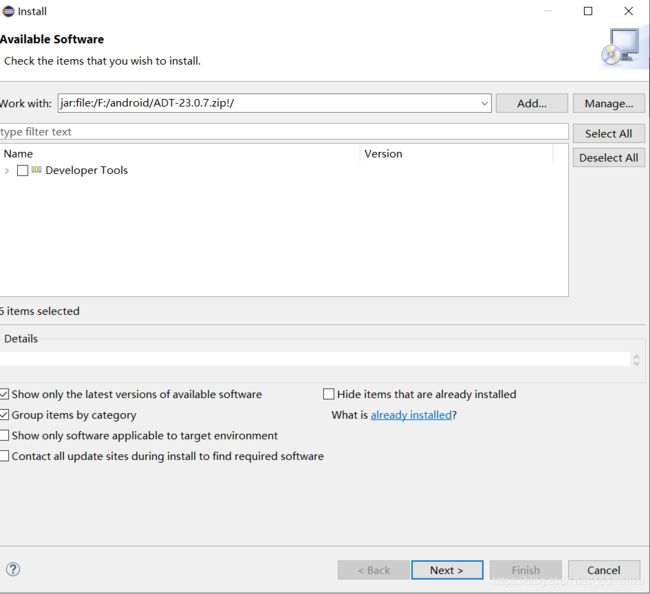Viewport: 650px width, 594px height.
Task: Click the Details text area
Action: pyautogui.click(x=315, y=359)
